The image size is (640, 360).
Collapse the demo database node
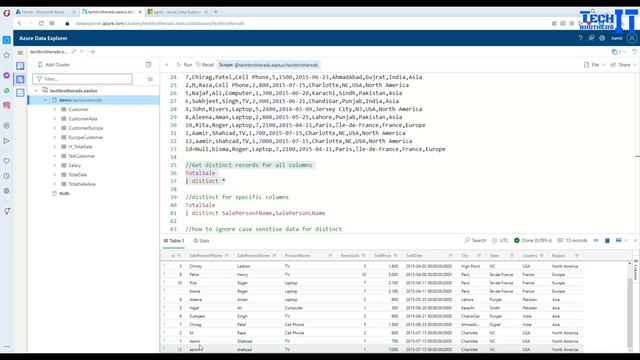click(45, 100)
